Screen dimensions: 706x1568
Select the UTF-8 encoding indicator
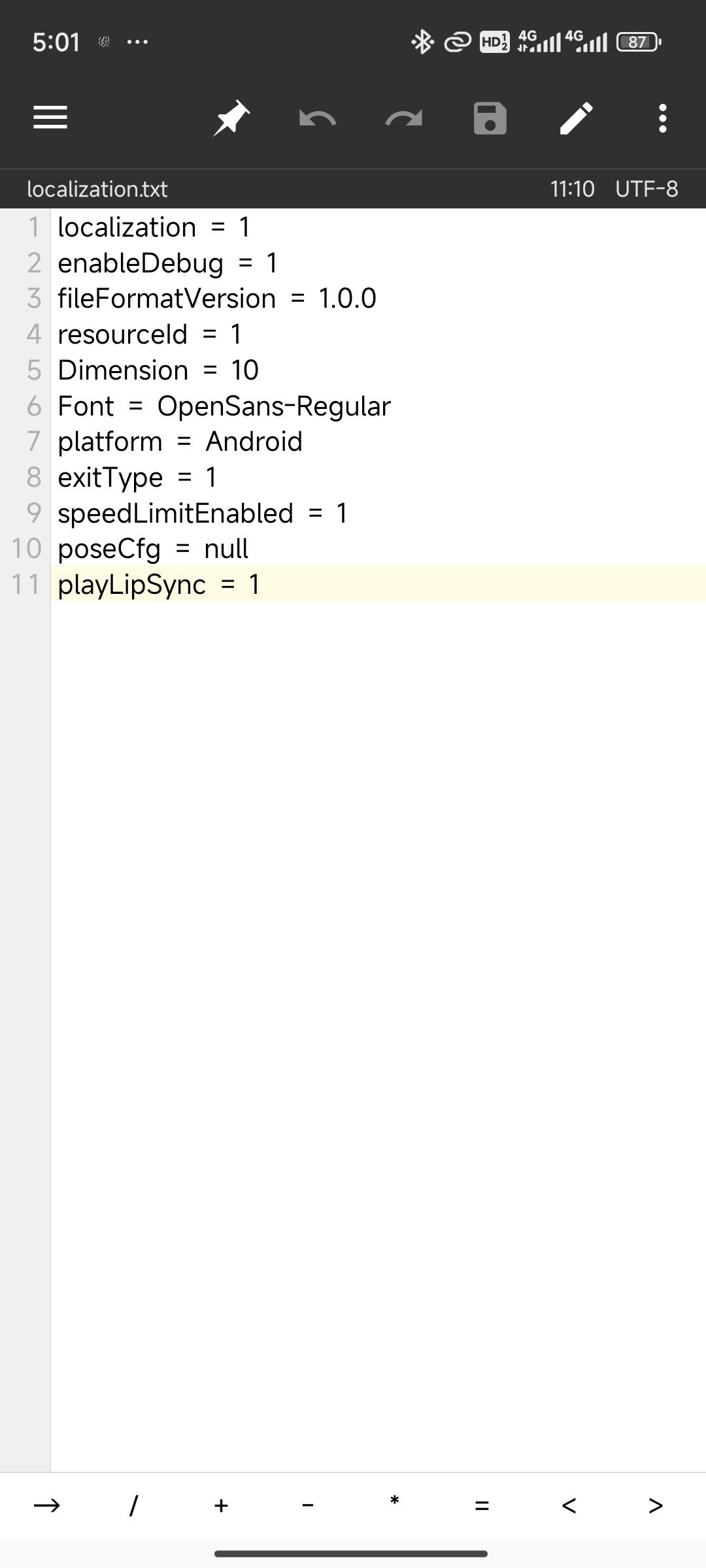pos(647,189)
